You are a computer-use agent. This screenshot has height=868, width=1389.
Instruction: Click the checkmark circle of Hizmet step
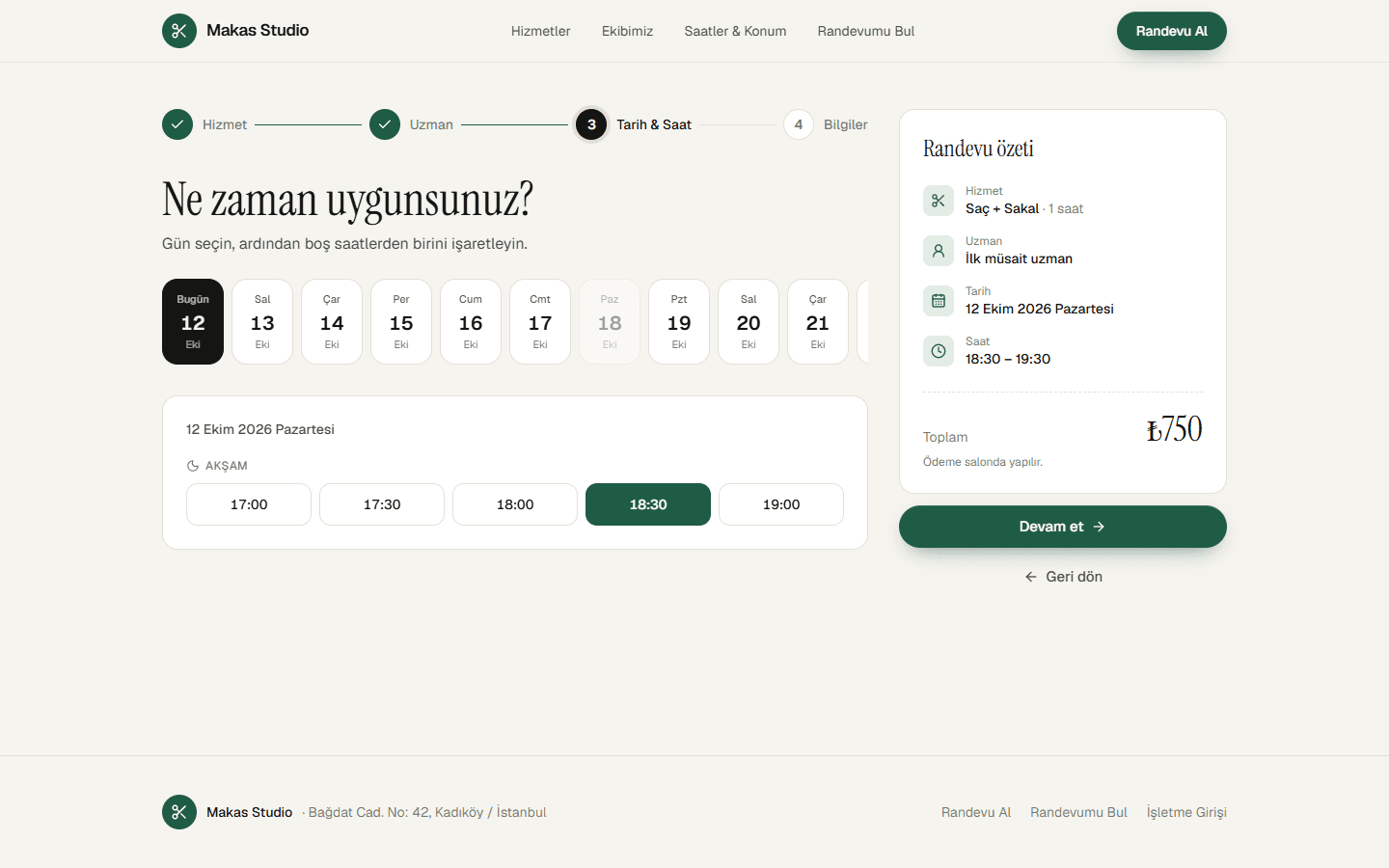click(x=177, y=124)
